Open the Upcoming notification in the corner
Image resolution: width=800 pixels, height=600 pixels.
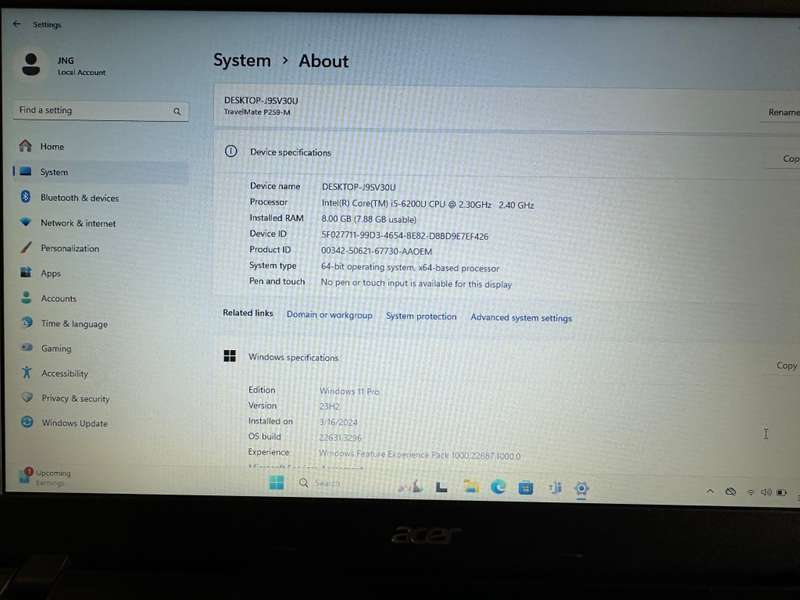(x=45, y=477)
